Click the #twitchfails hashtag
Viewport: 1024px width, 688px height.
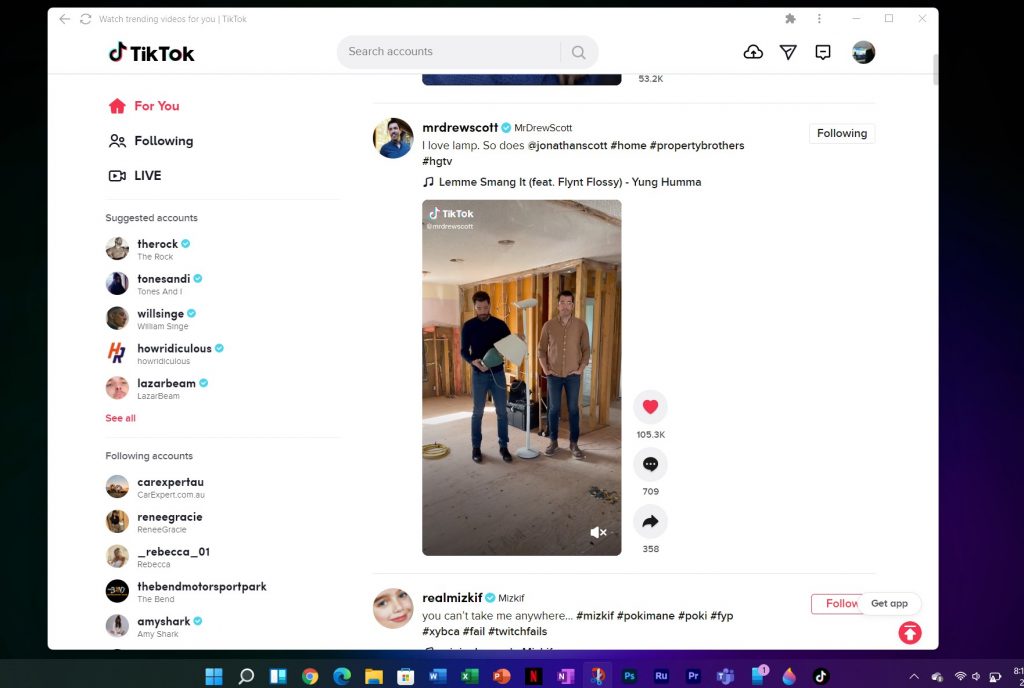pos(518,631)
